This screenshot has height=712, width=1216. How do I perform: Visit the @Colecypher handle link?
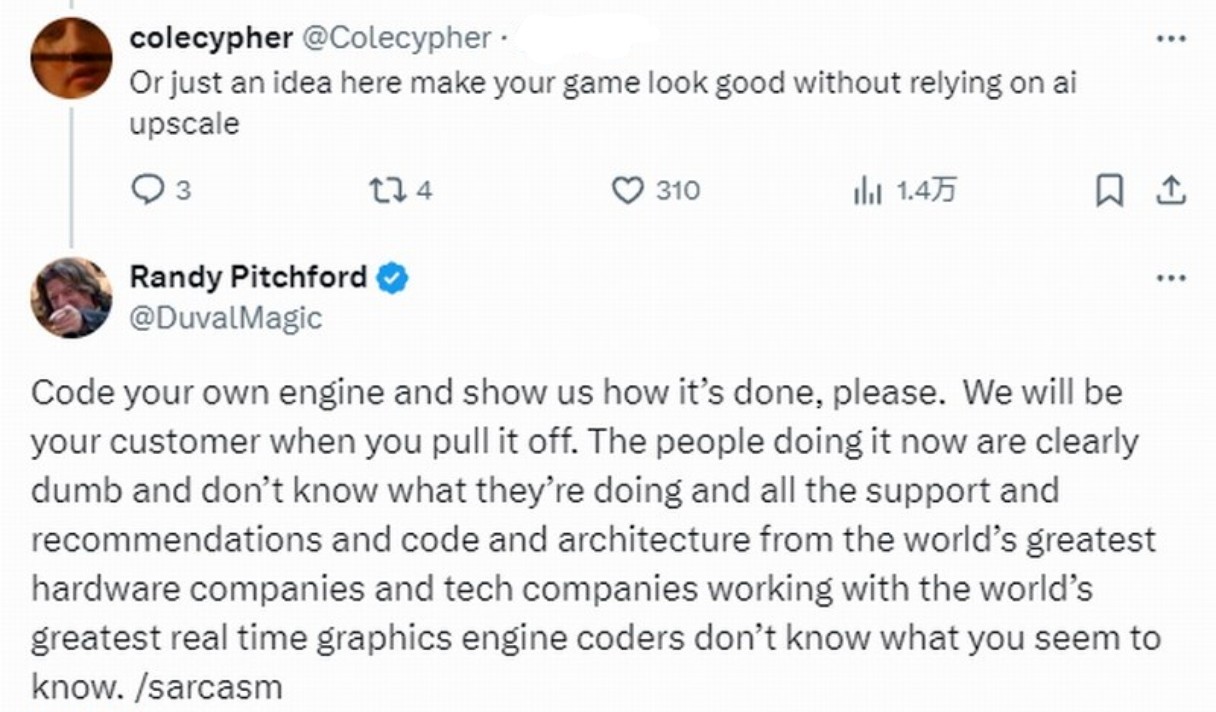(396, 37)
